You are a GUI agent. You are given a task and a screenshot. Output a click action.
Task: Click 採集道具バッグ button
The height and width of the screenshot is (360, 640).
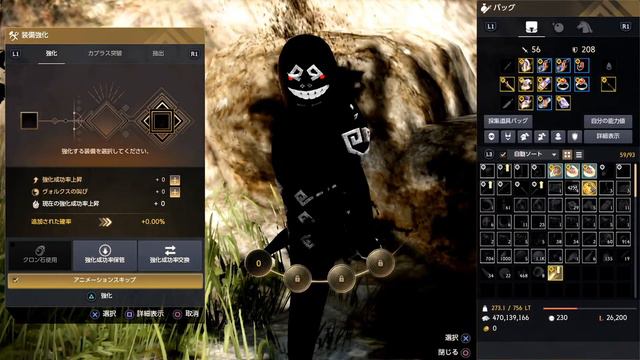click(508, 121)
